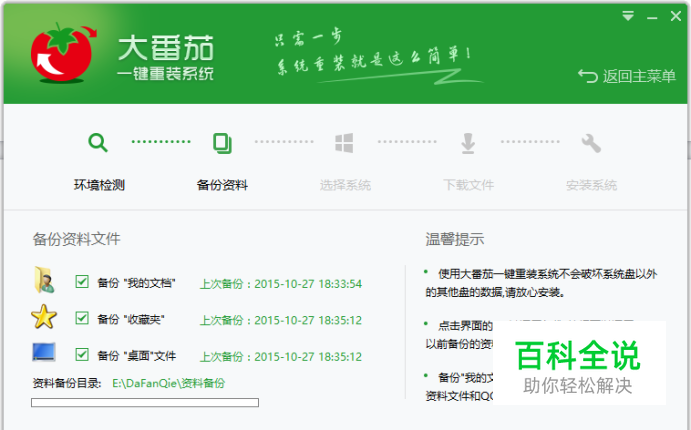Click the My Documents folder icon
This screenshot has width=691, height=430.
point(44,280)
